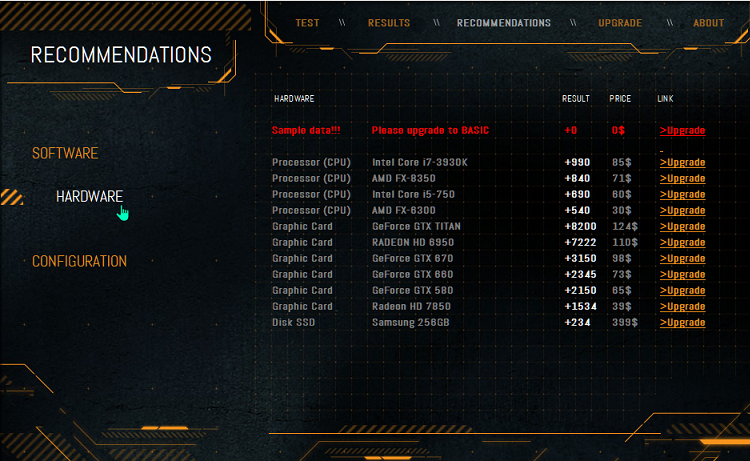Viewport: 750px width, 461px height.
Task: Click Upgrade link for AMD FX-8350
Action: [682, 178]
